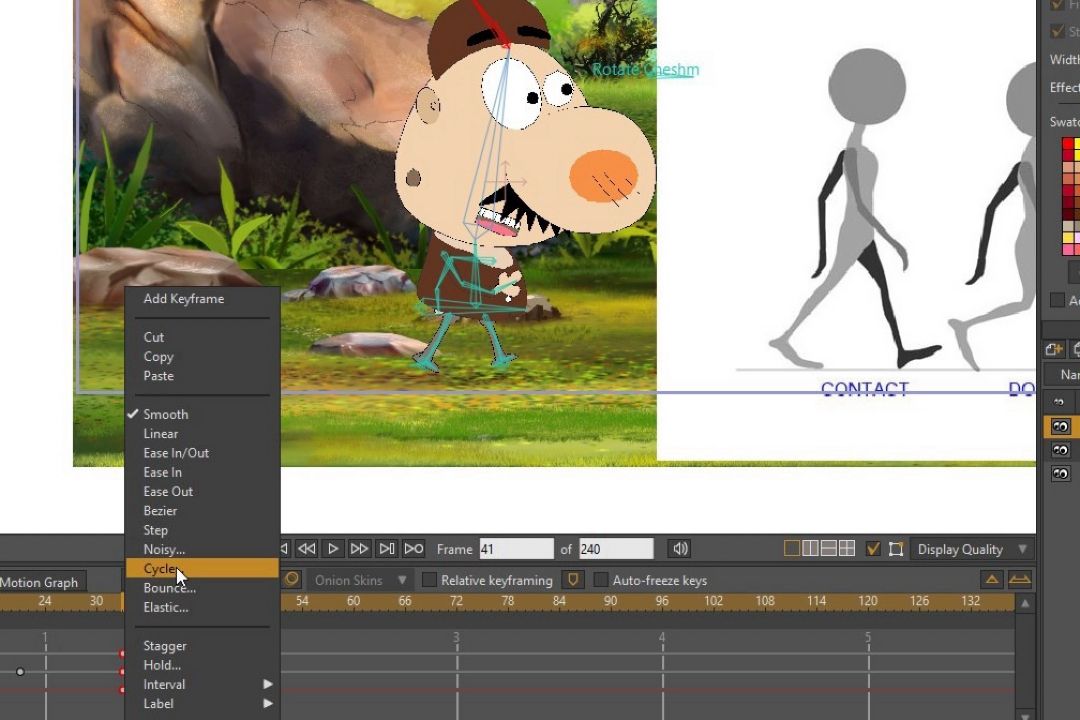Click the rewind playback button
This screenshot has width=1080, height=720.
point(307,549)
